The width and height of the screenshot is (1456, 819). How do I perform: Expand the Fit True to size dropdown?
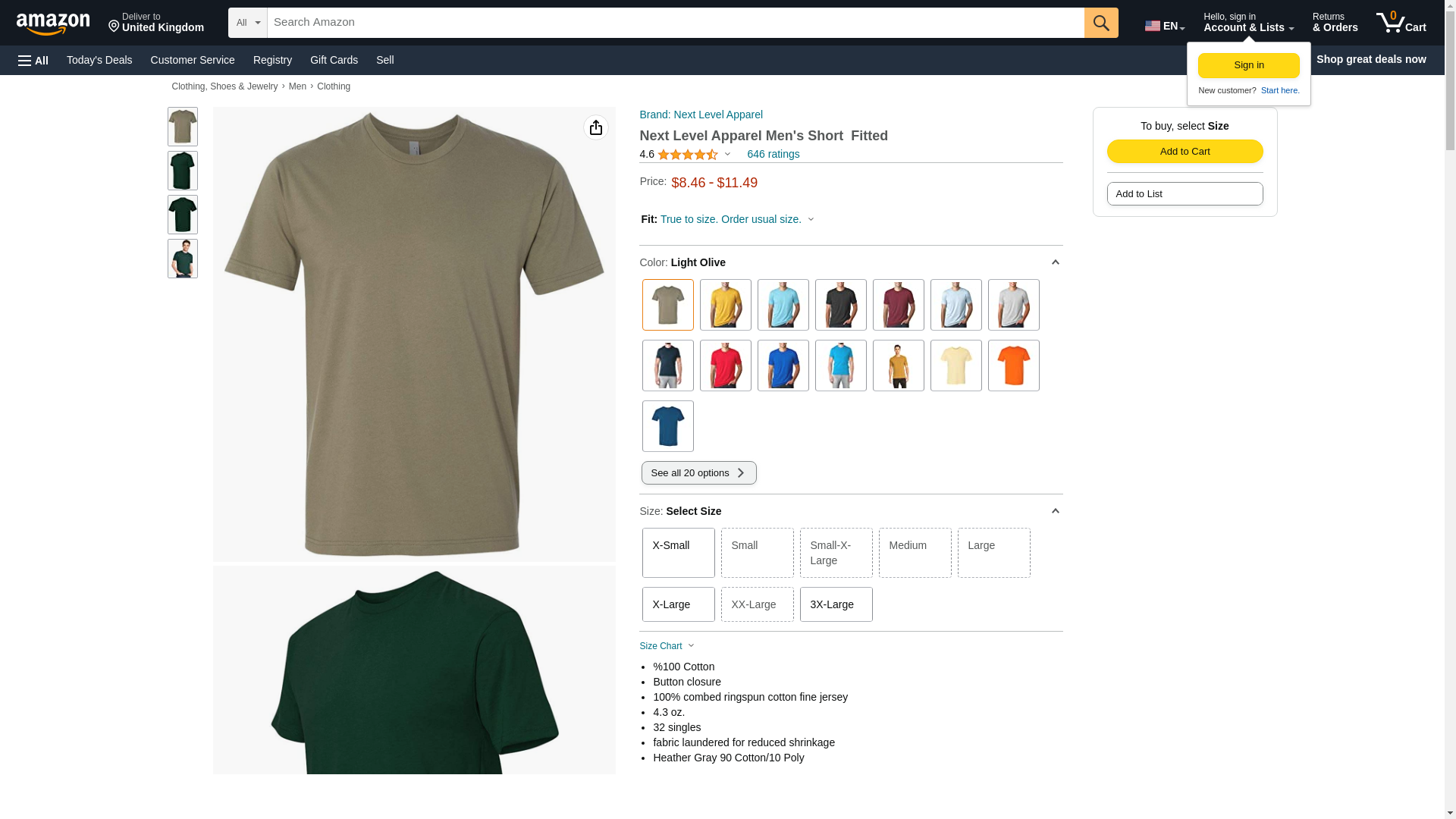coord(728,219)
